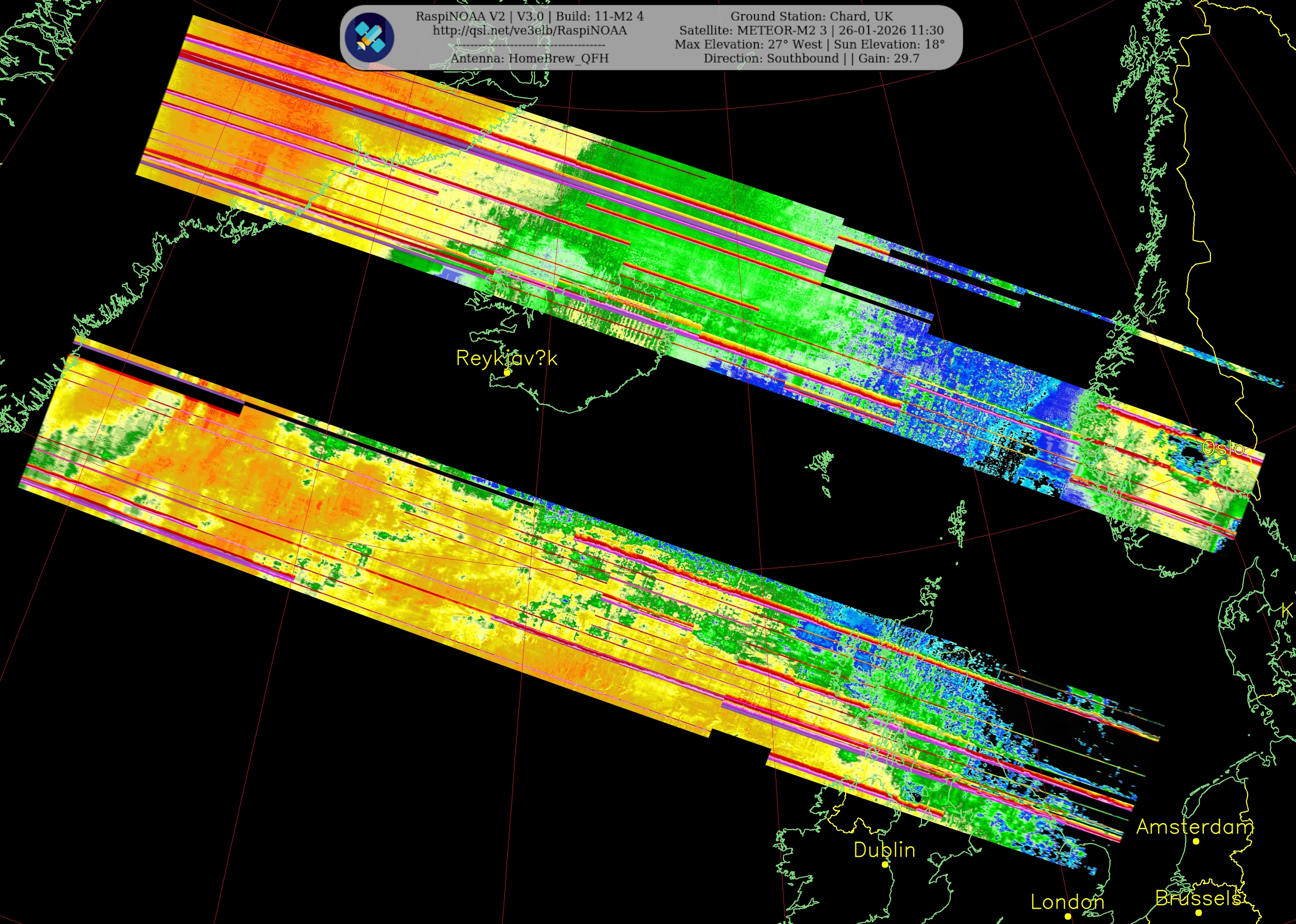Click the yellow dot marking Oslo

1224,463
